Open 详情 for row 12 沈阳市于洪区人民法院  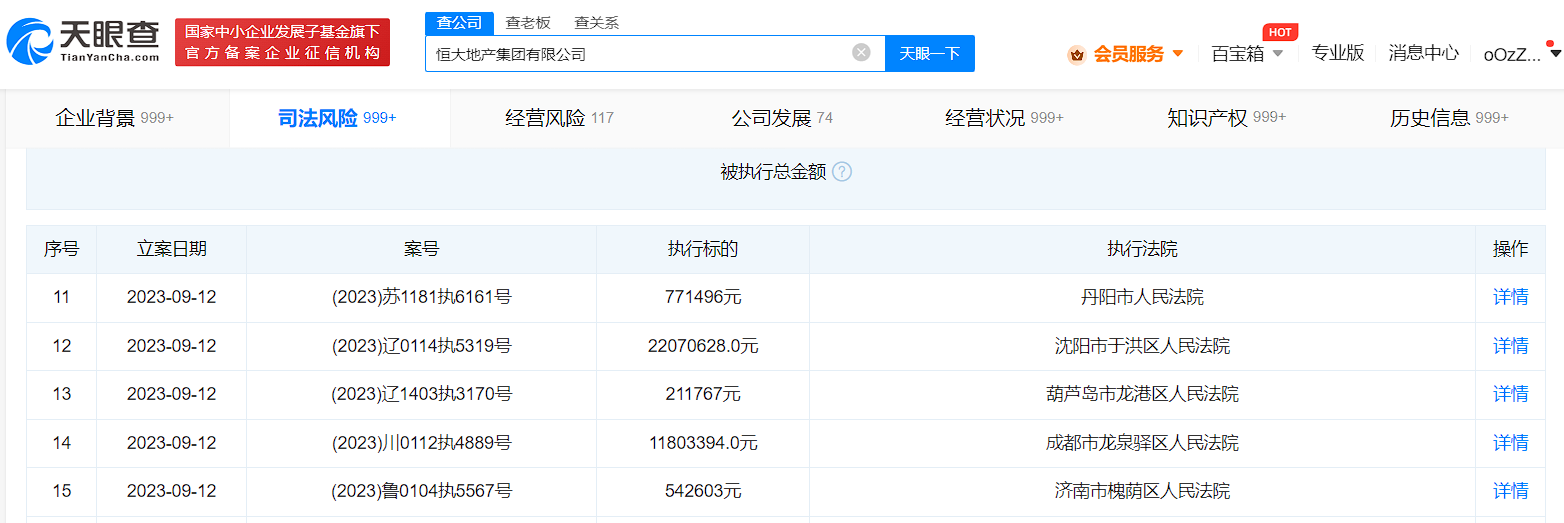(x=1510, y=346)
